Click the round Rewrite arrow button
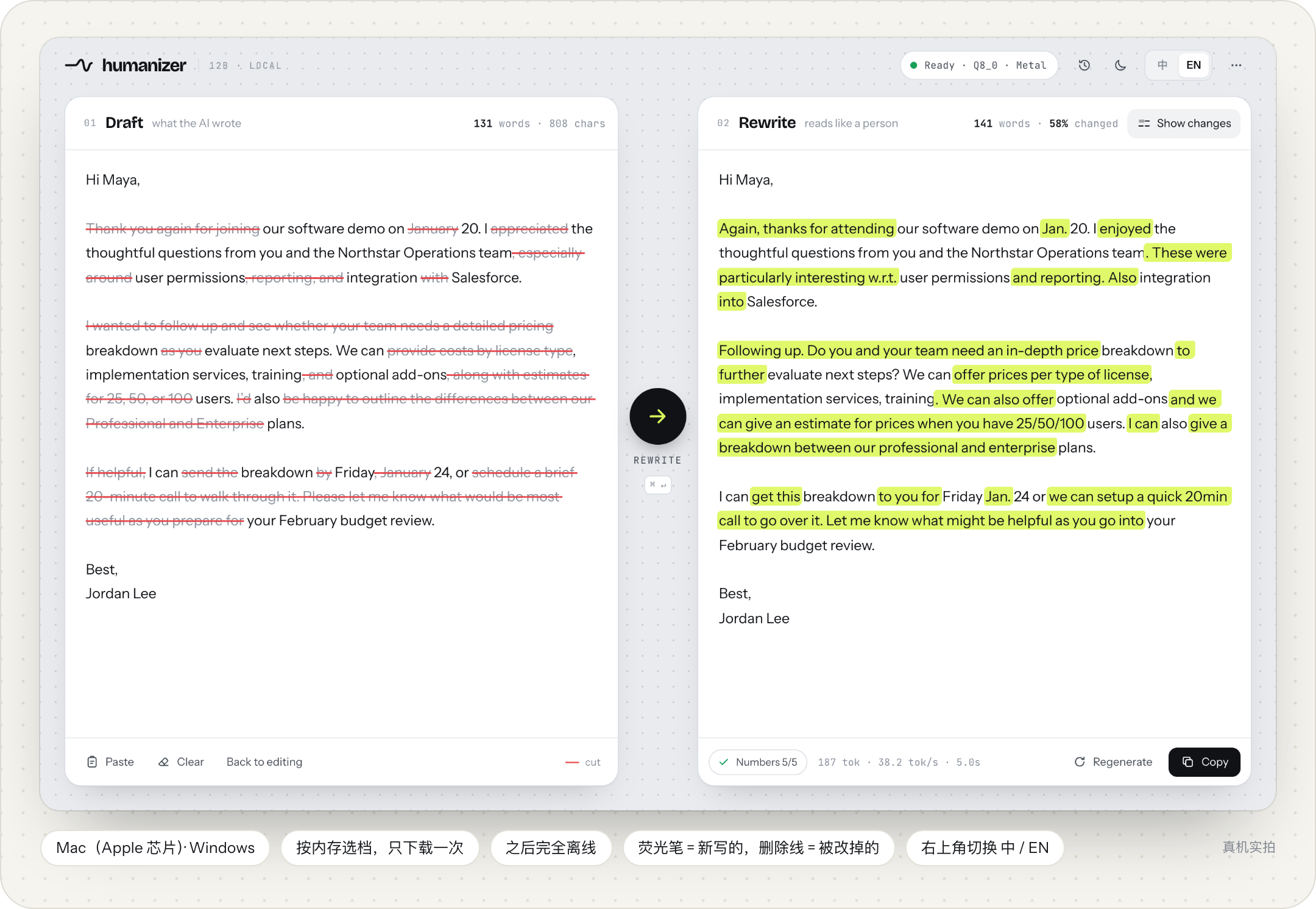 click(657, 417)
